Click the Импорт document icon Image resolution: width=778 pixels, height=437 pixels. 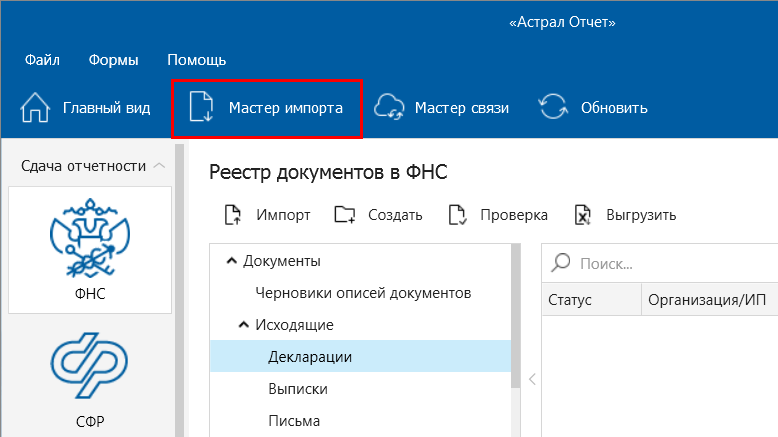234,215
